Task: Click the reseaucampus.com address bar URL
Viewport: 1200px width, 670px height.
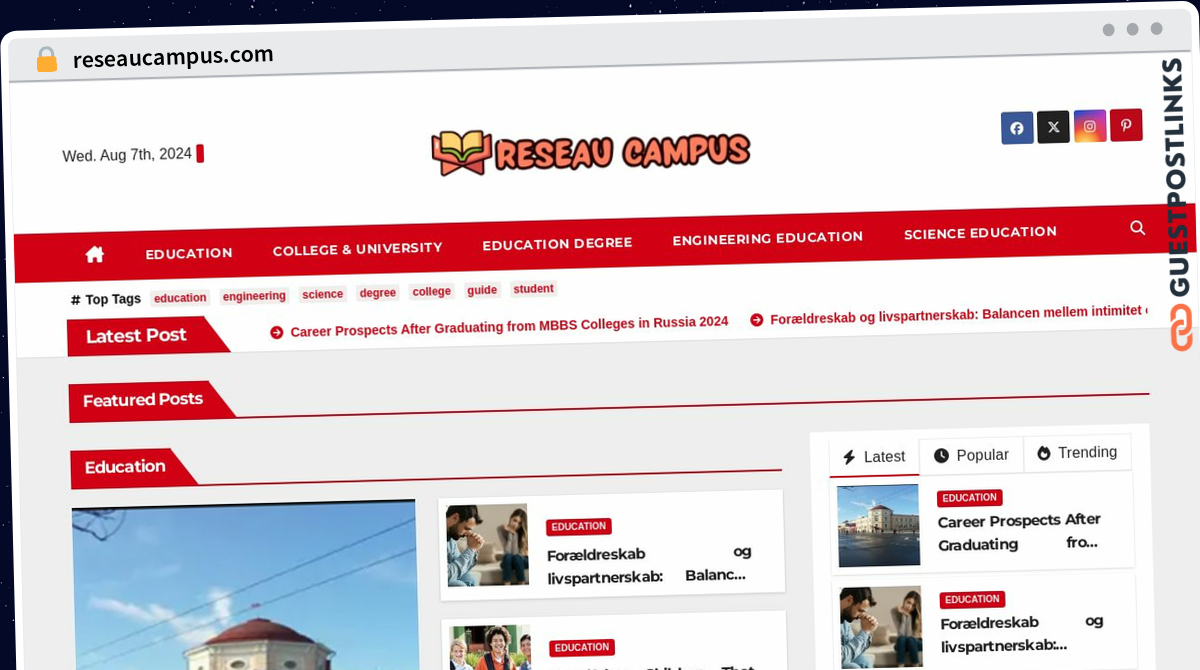Action: click(x=173, y=58)
